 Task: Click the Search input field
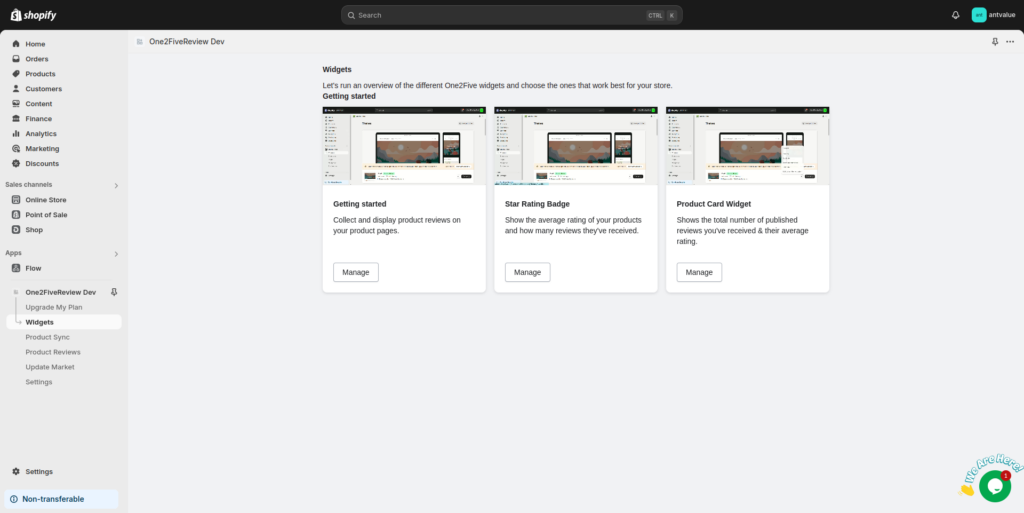tap(500, 15)
